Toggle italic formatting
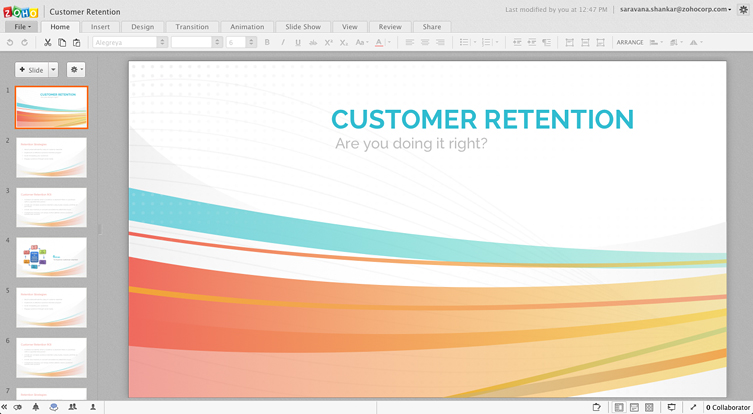The height and width of the screenshot is (414, 753). (283, 43)
